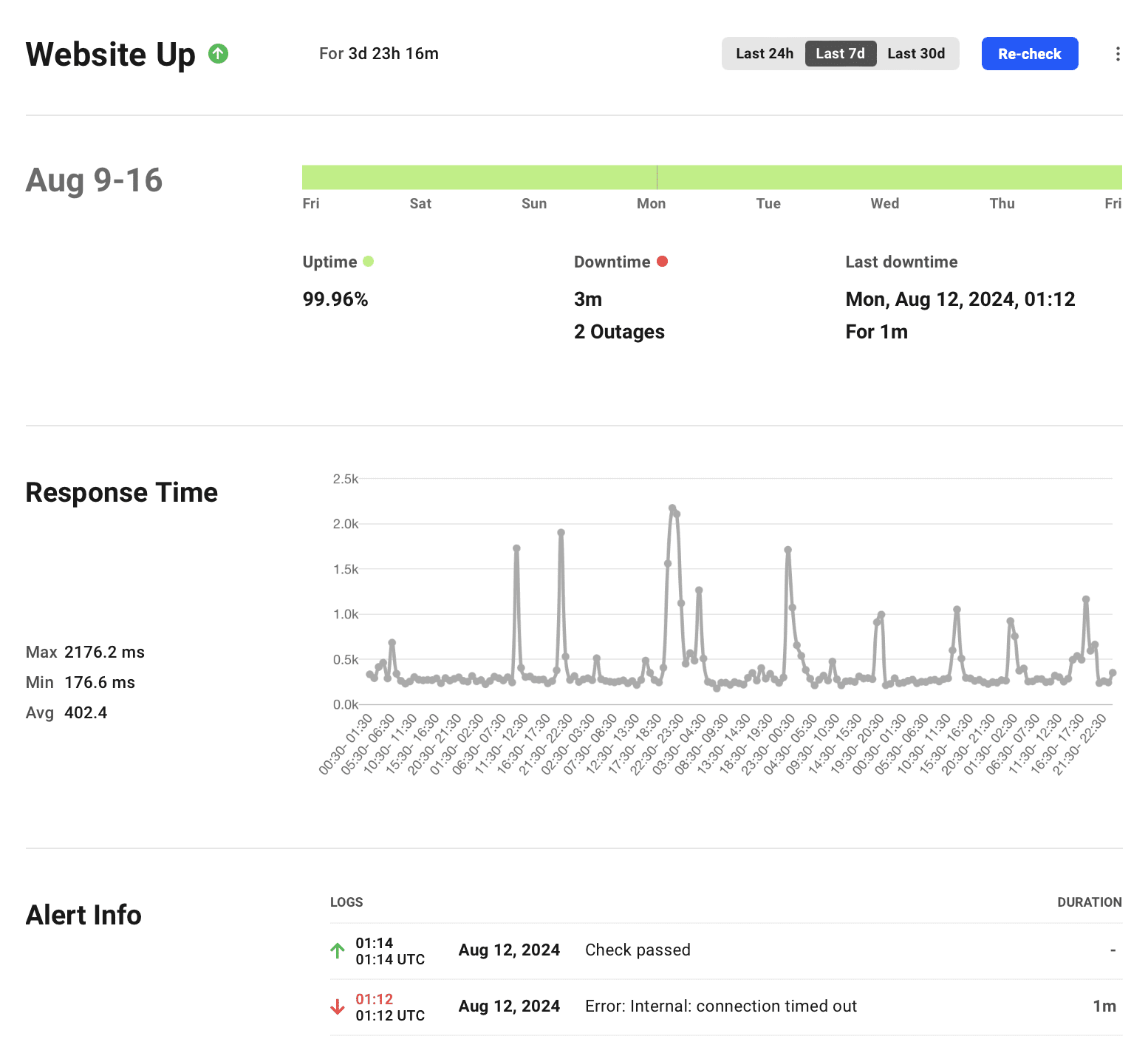
Task: Click the 3m downtime value
Action: click(x=588, y=299)
